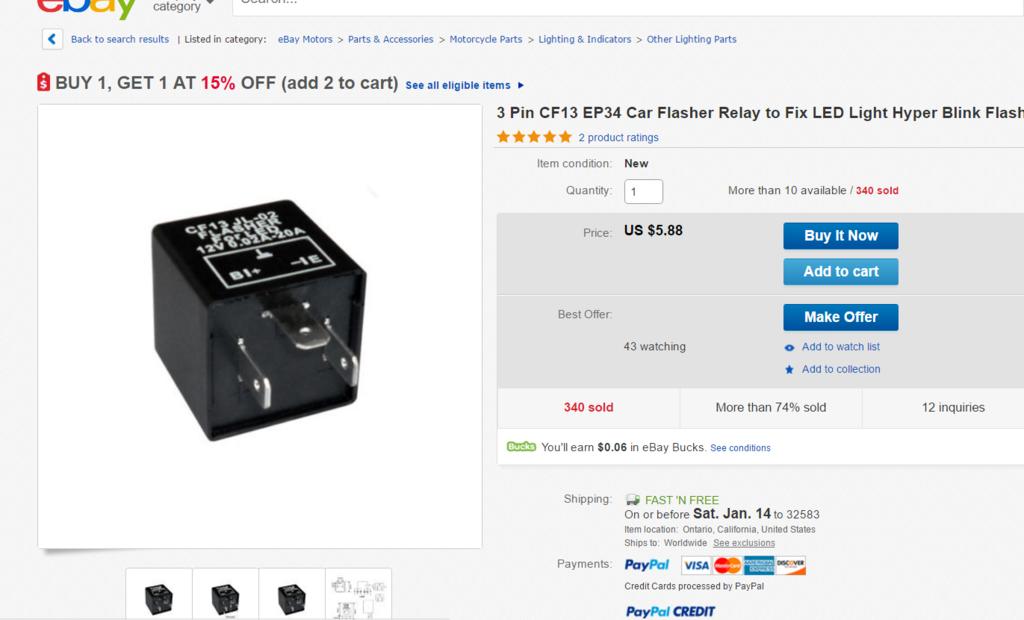The image size is (1024, 620).
Task: Click the five-star rating icons
Action: pos(534,137)
